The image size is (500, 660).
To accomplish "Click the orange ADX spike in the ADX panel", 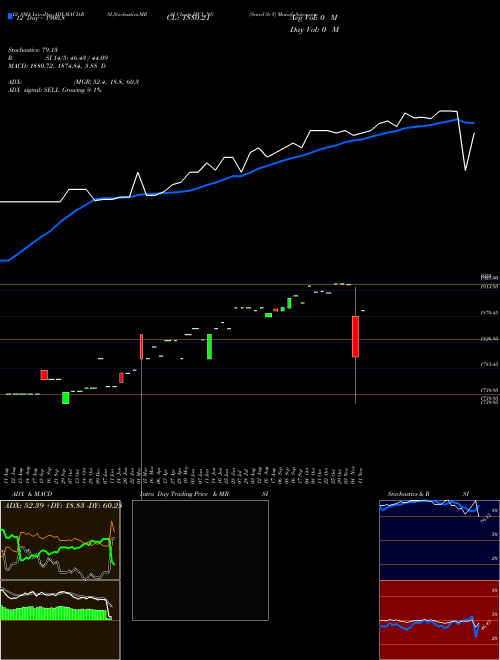I will [112, 524].
